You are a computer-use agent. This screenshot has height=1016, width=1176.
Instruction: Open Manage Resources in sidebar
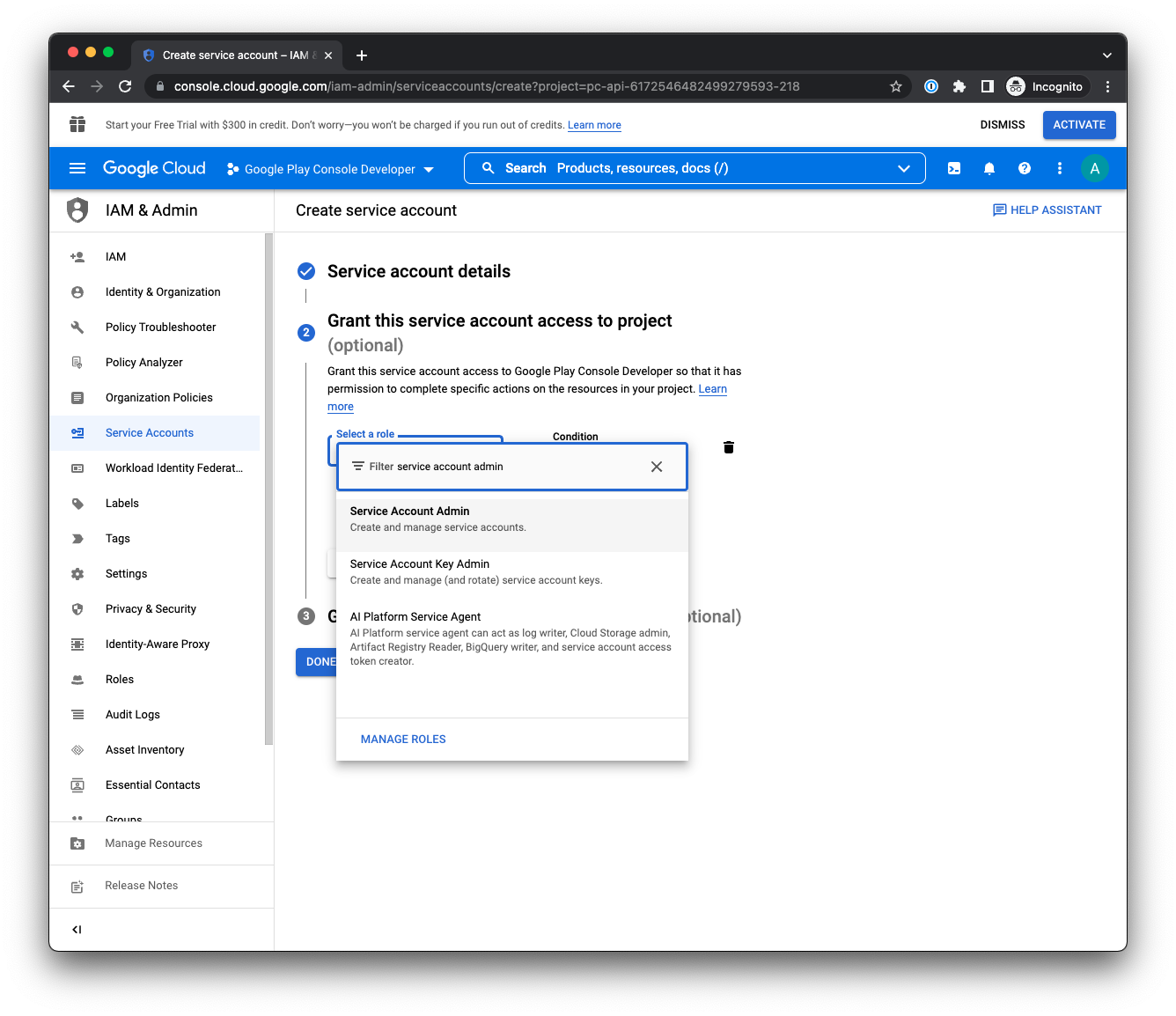(161, 843)
